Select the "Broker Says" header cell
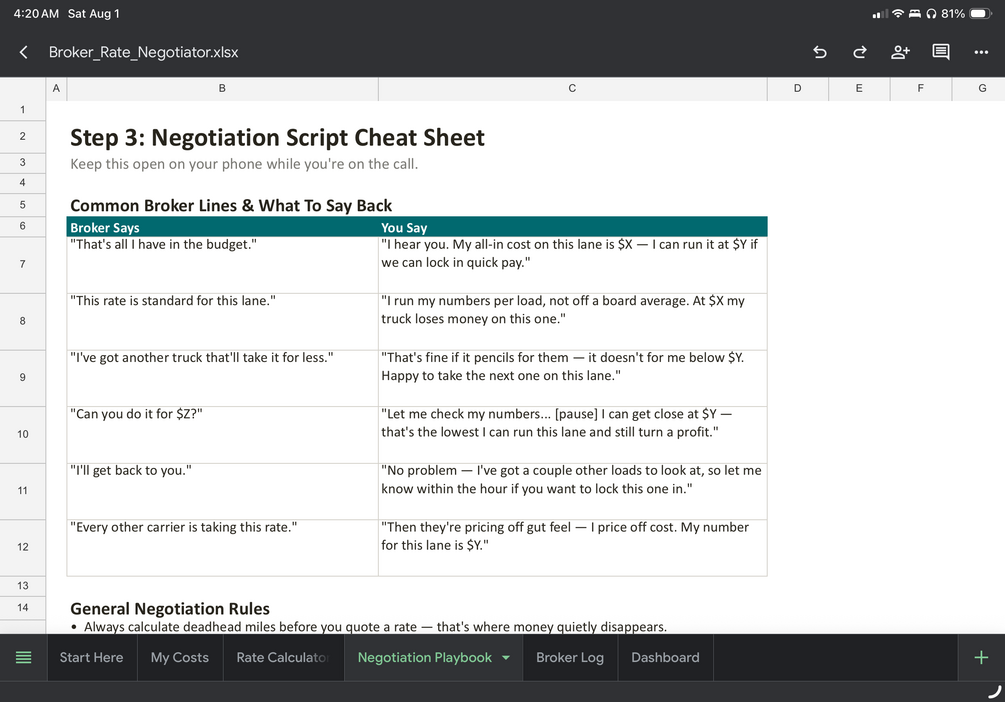Viewport: 1005px width, 702px height. click(222, 227)
